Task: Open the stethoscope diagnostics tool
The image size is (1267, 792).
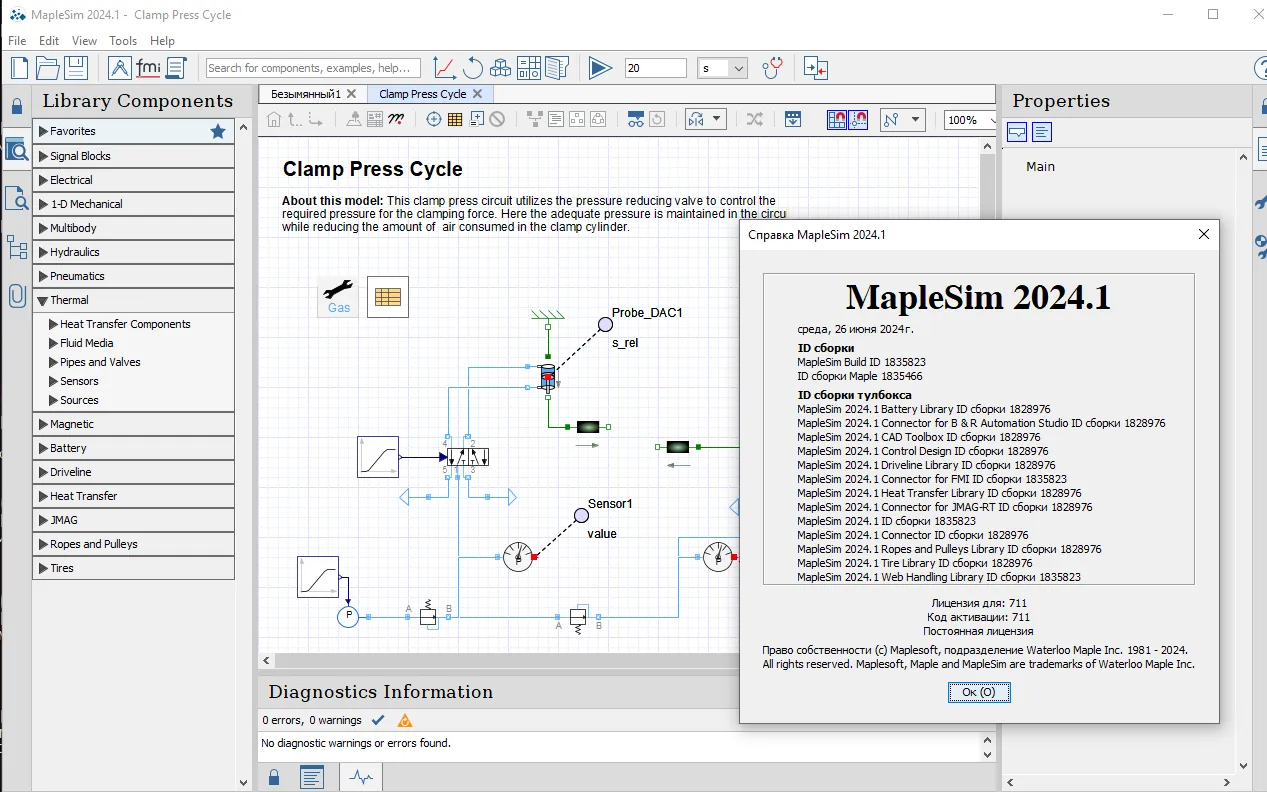Action: pos(772,68)
